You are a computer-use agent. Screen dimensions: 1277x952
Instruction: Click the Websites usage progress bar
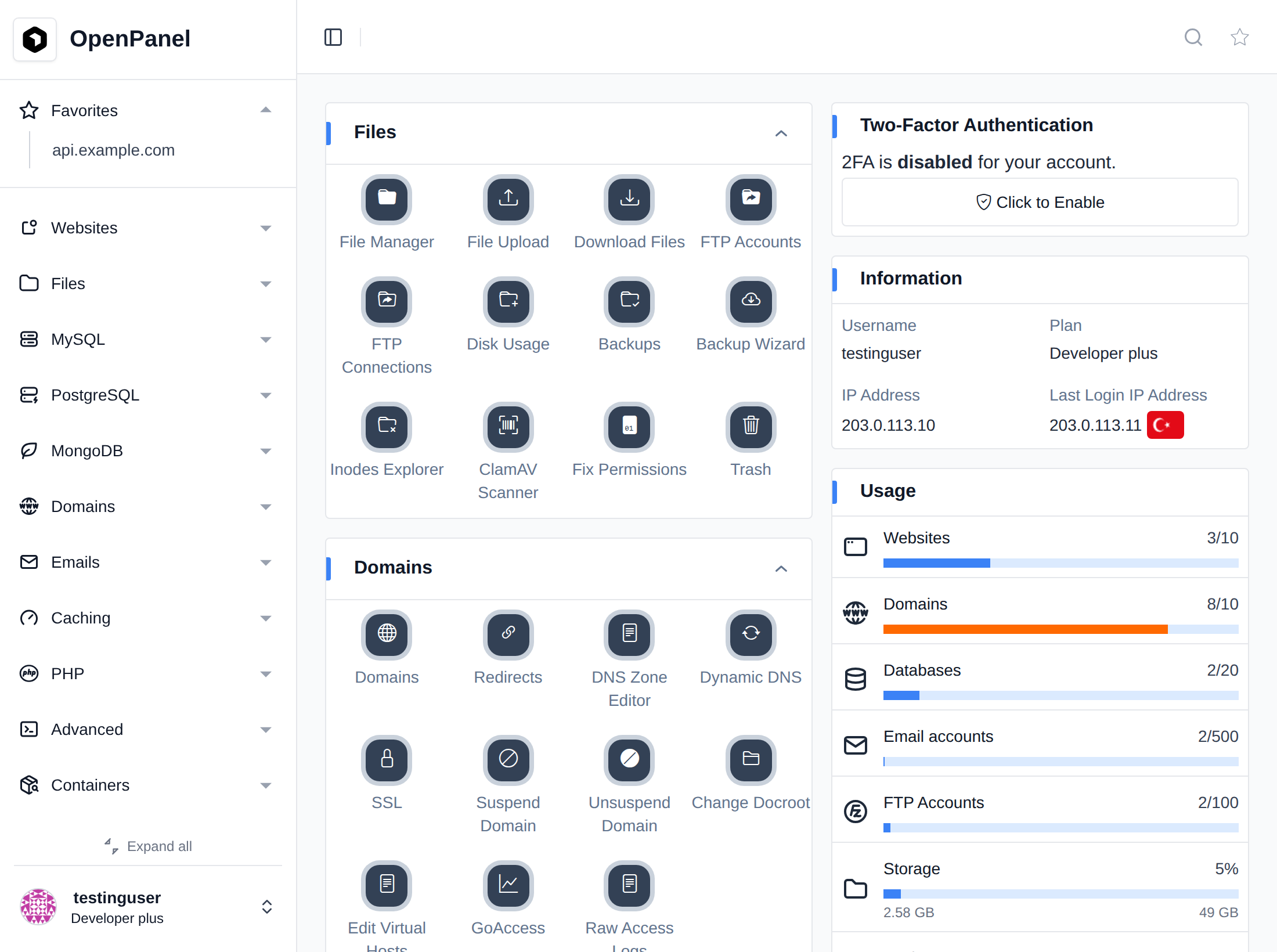[x=1060, y=563]
